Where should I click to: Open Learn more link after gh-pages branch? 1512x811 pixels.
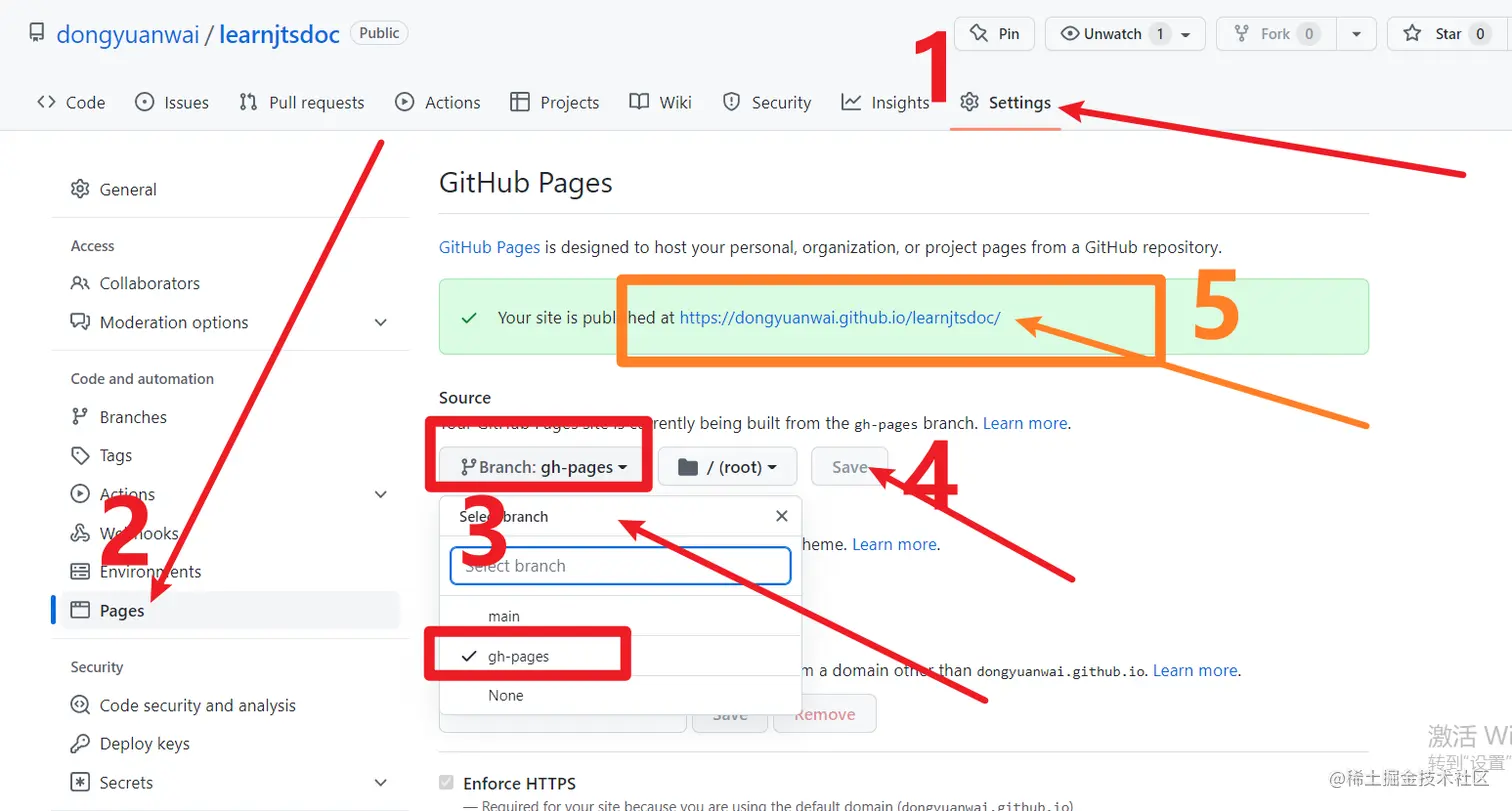[x=1025, y=423]
